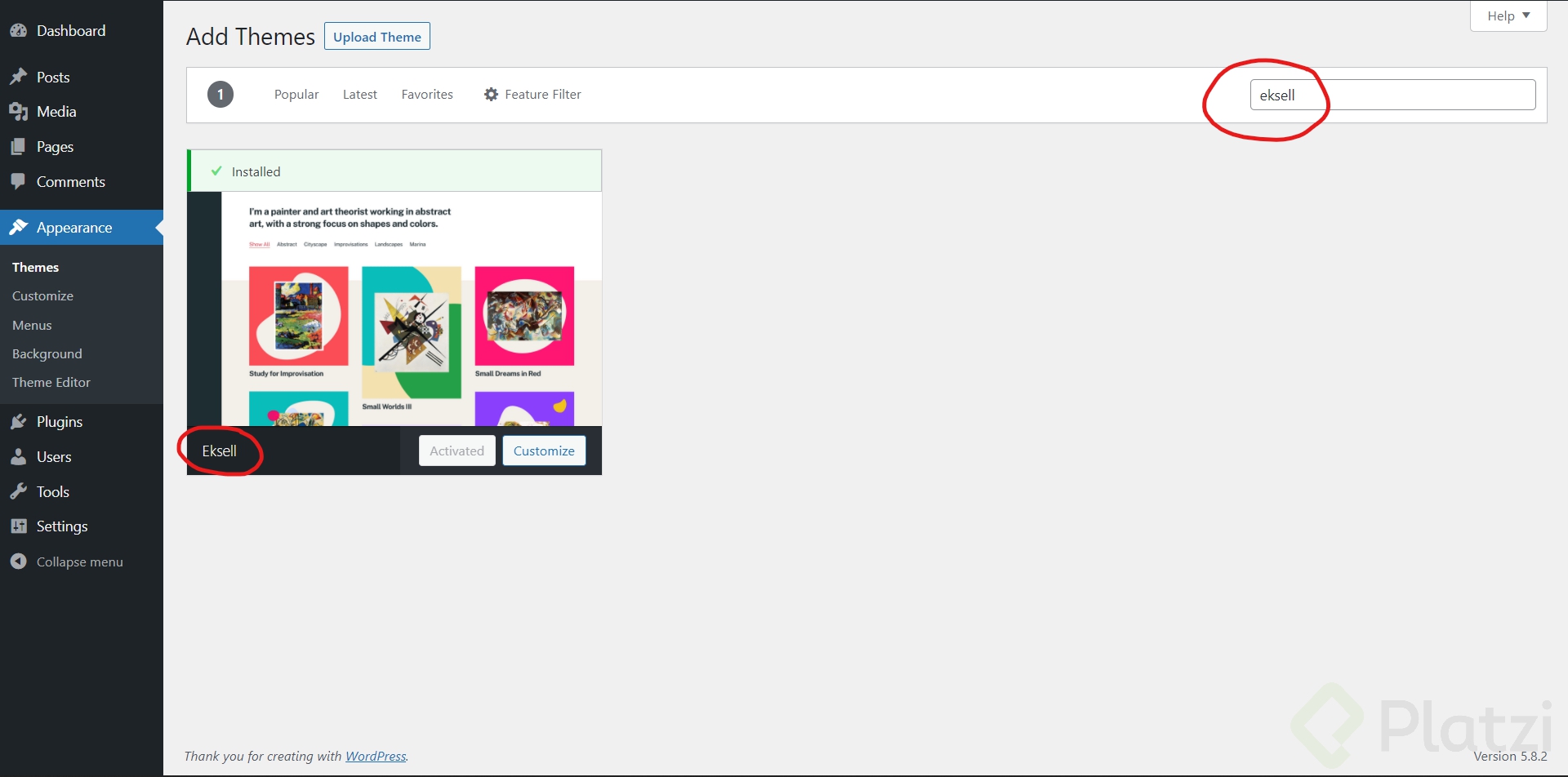Open the Pages menu
Image resolution: width=1568 pixels, height=777 pixels.
[82, 147]
